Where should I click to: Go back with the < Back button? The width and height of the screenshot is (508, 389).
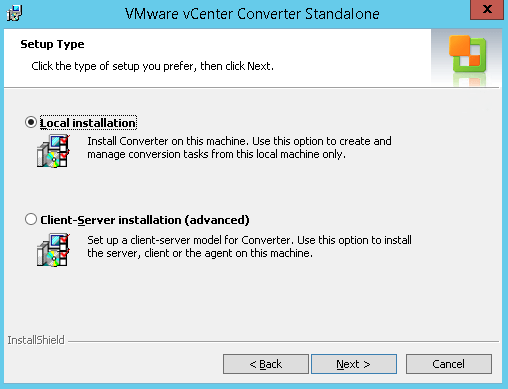[266, 364]
